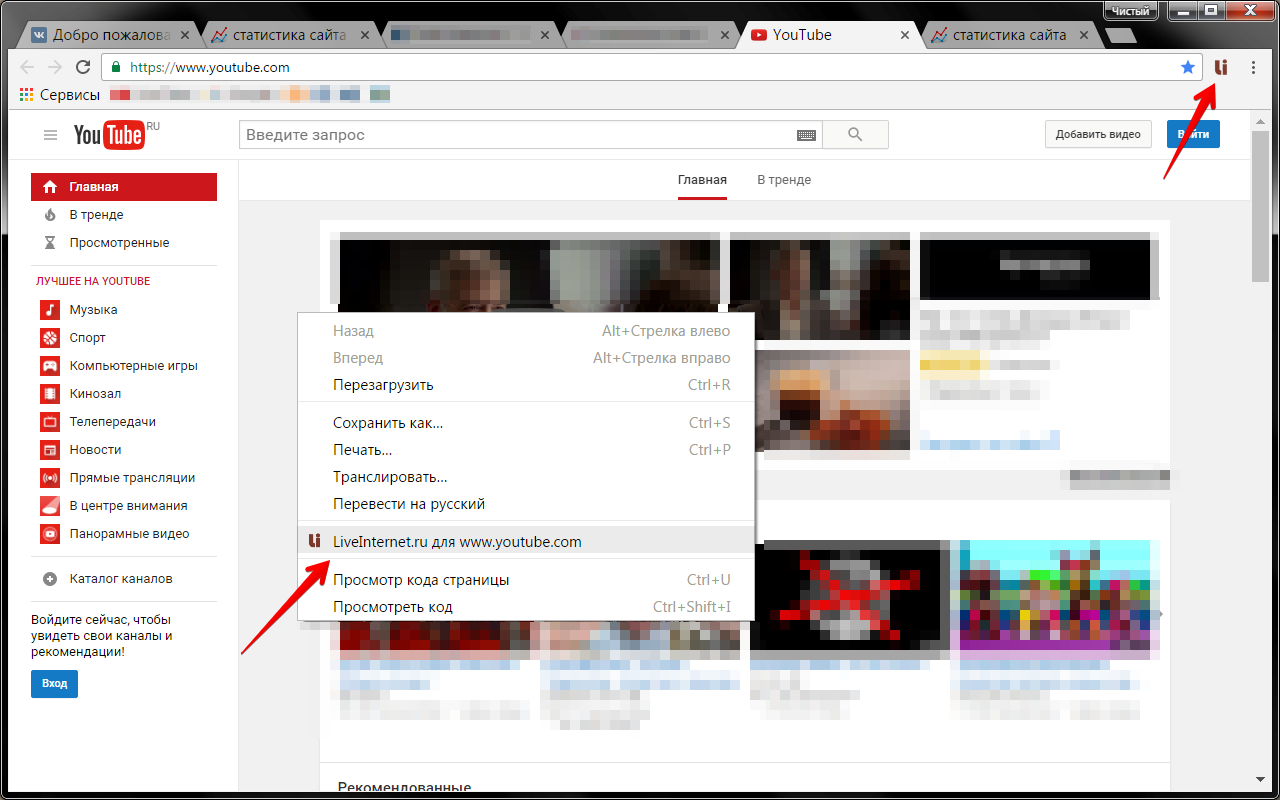1280x800 pixels.
Task: Choose Просмотр кода страницы
Action: pos(526,580)
